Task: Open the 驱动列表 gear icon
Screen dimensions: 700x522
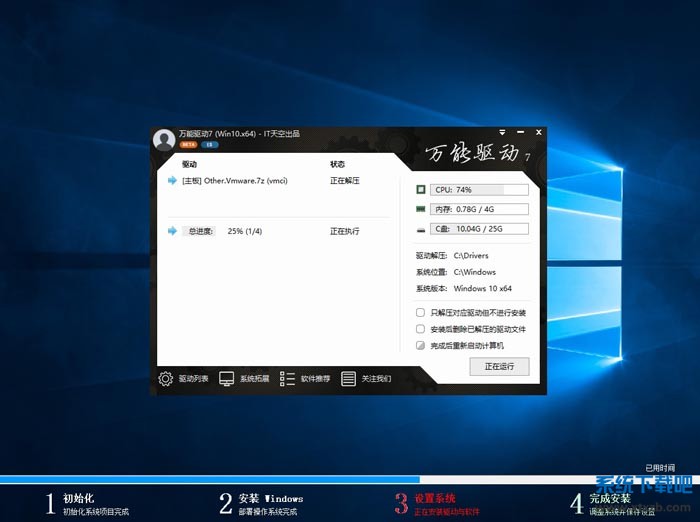Action: 166,379
